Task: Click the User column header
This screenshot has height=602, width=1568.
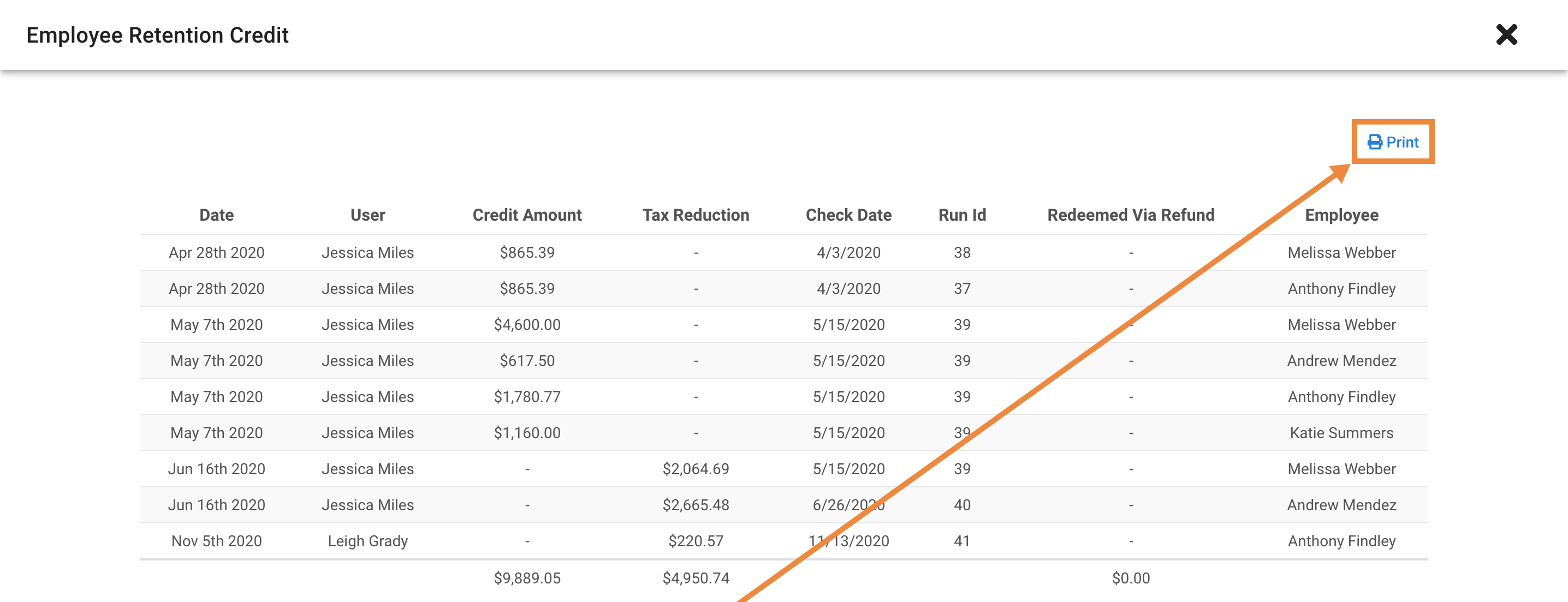Action: tap(367, 215)
